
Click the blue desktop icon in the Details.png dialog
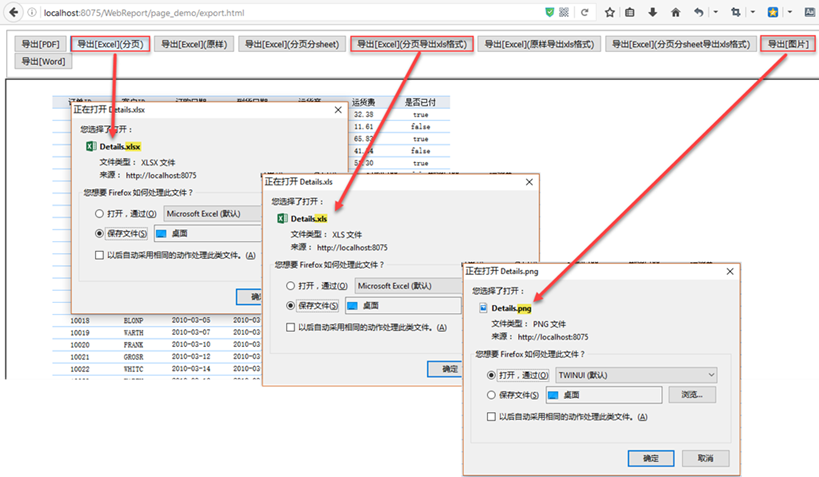coord(553,395)
